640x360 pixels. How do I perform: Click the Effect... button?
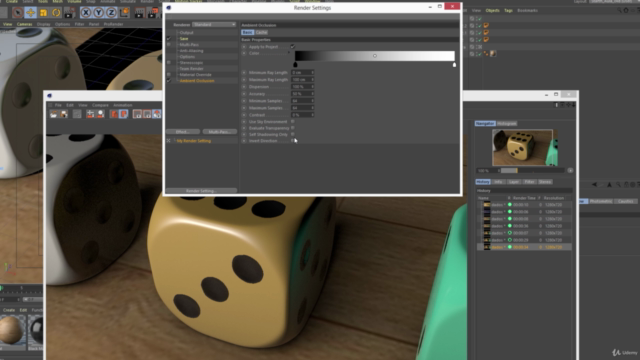[x=182, y=132]
